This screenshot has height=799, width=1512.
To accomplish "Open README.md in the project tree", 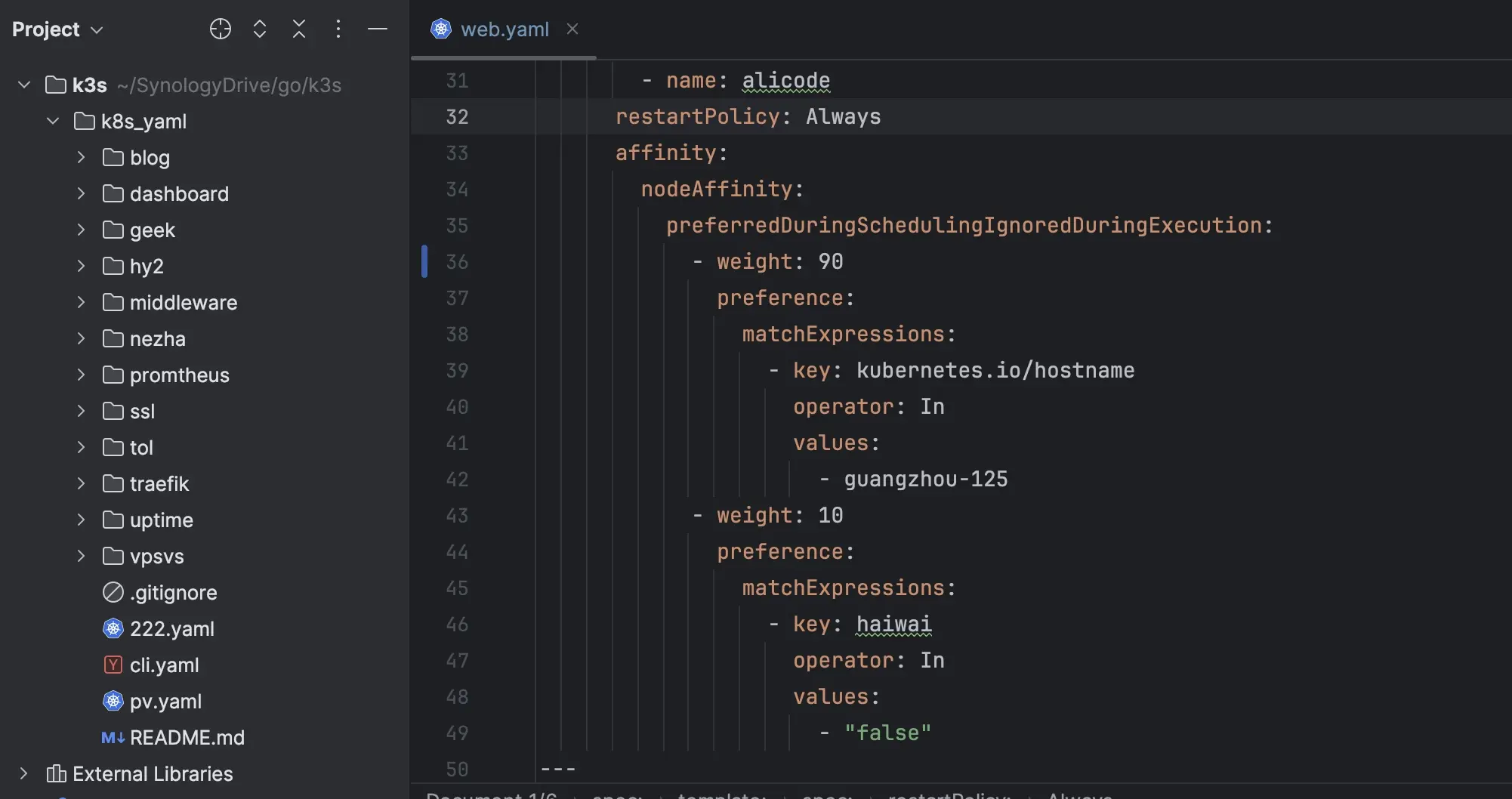I will click(187, 738).
